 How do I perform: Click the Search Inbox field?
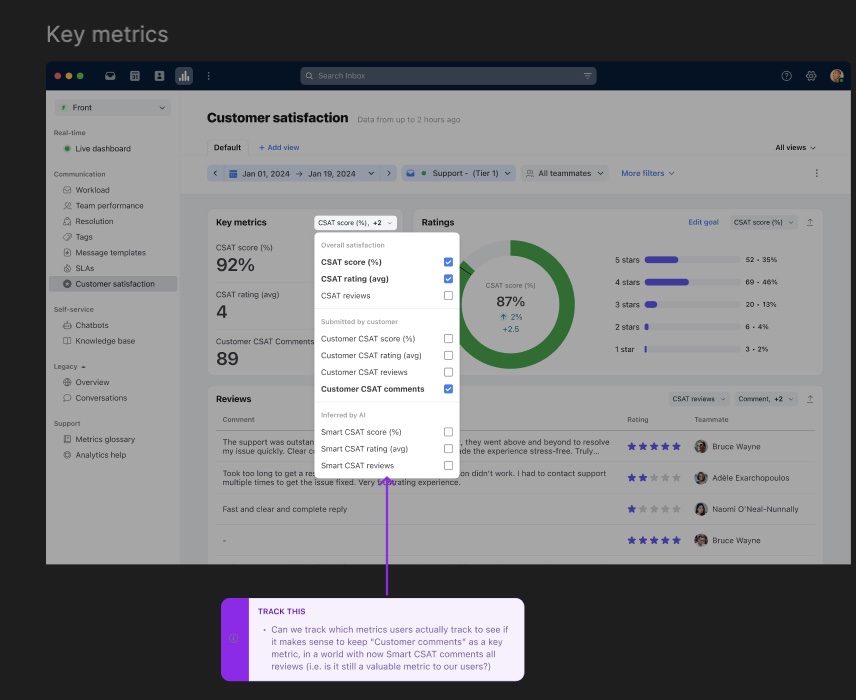[448, 76]
